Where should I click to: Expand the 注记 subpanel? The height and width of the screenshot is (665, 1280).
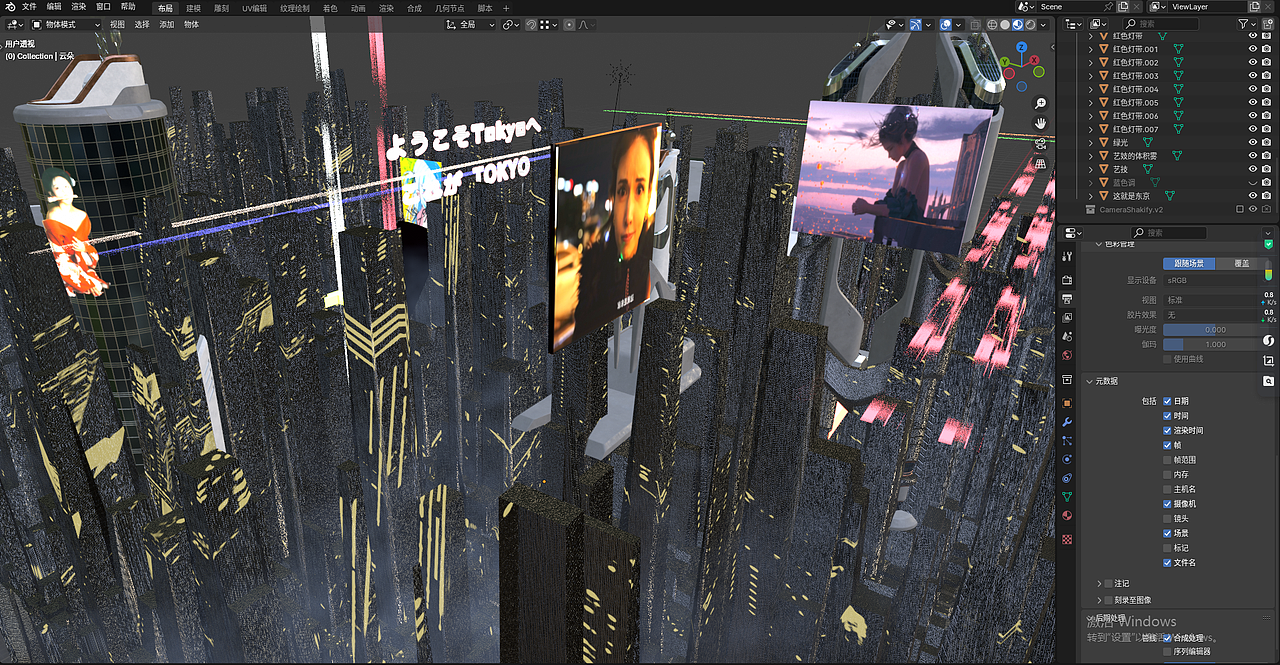point(1100,583)
